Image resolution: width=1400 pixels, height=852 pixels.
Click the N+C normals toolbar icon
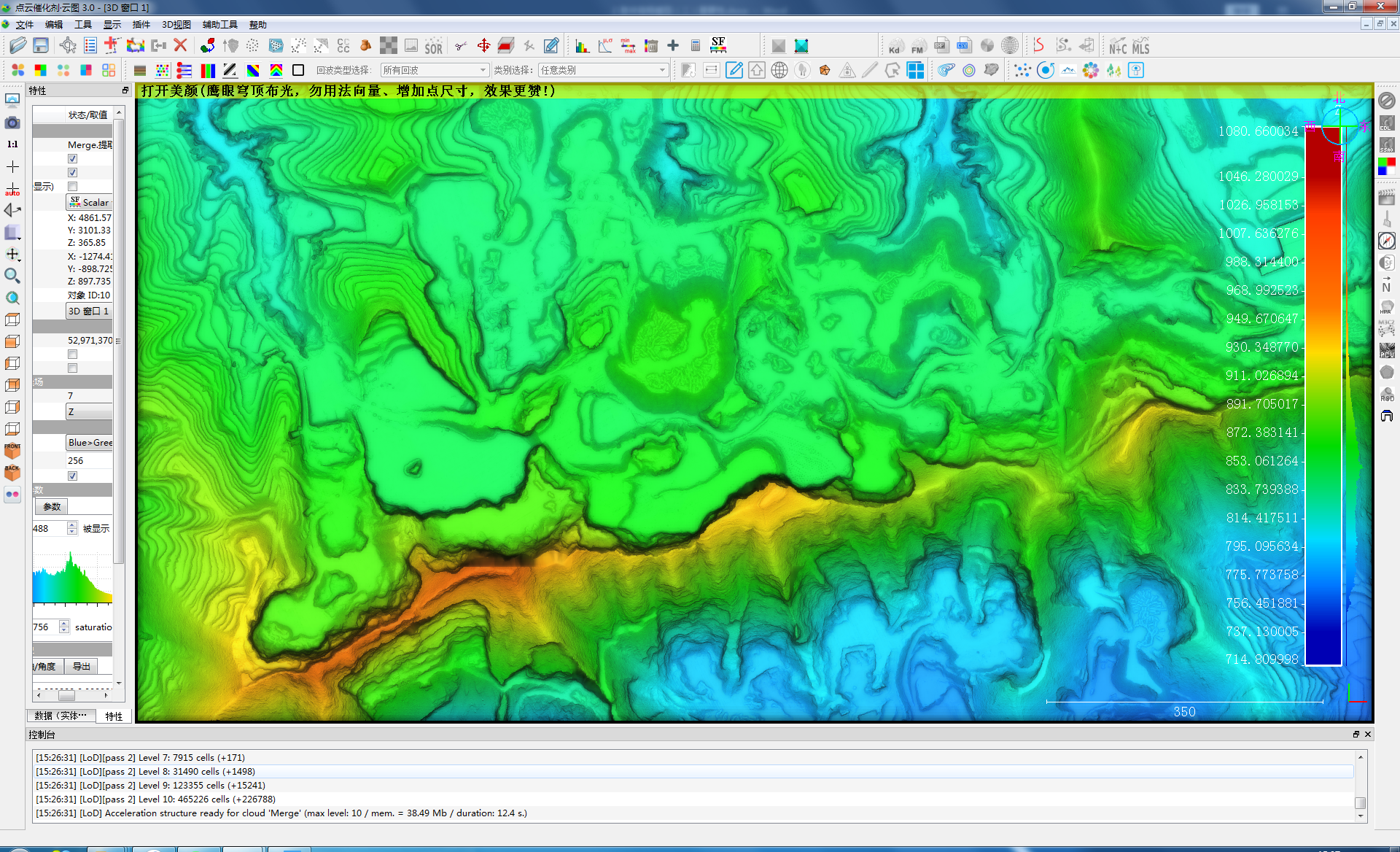click(1117, 47)
